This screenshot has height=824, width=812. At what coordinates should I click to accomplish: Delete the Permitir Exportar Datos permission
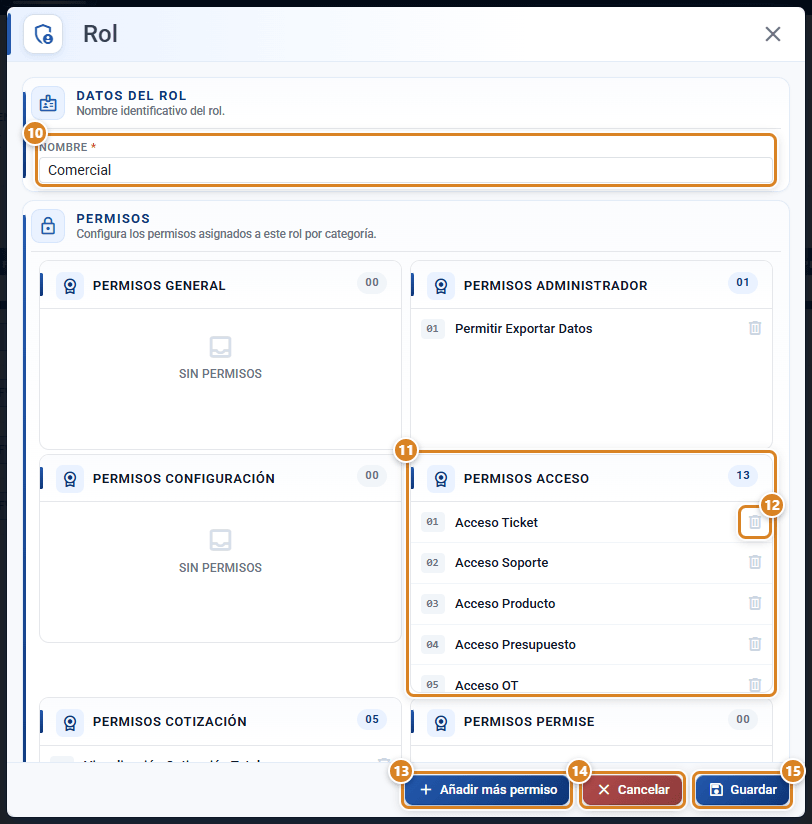(x=755, y=328)
